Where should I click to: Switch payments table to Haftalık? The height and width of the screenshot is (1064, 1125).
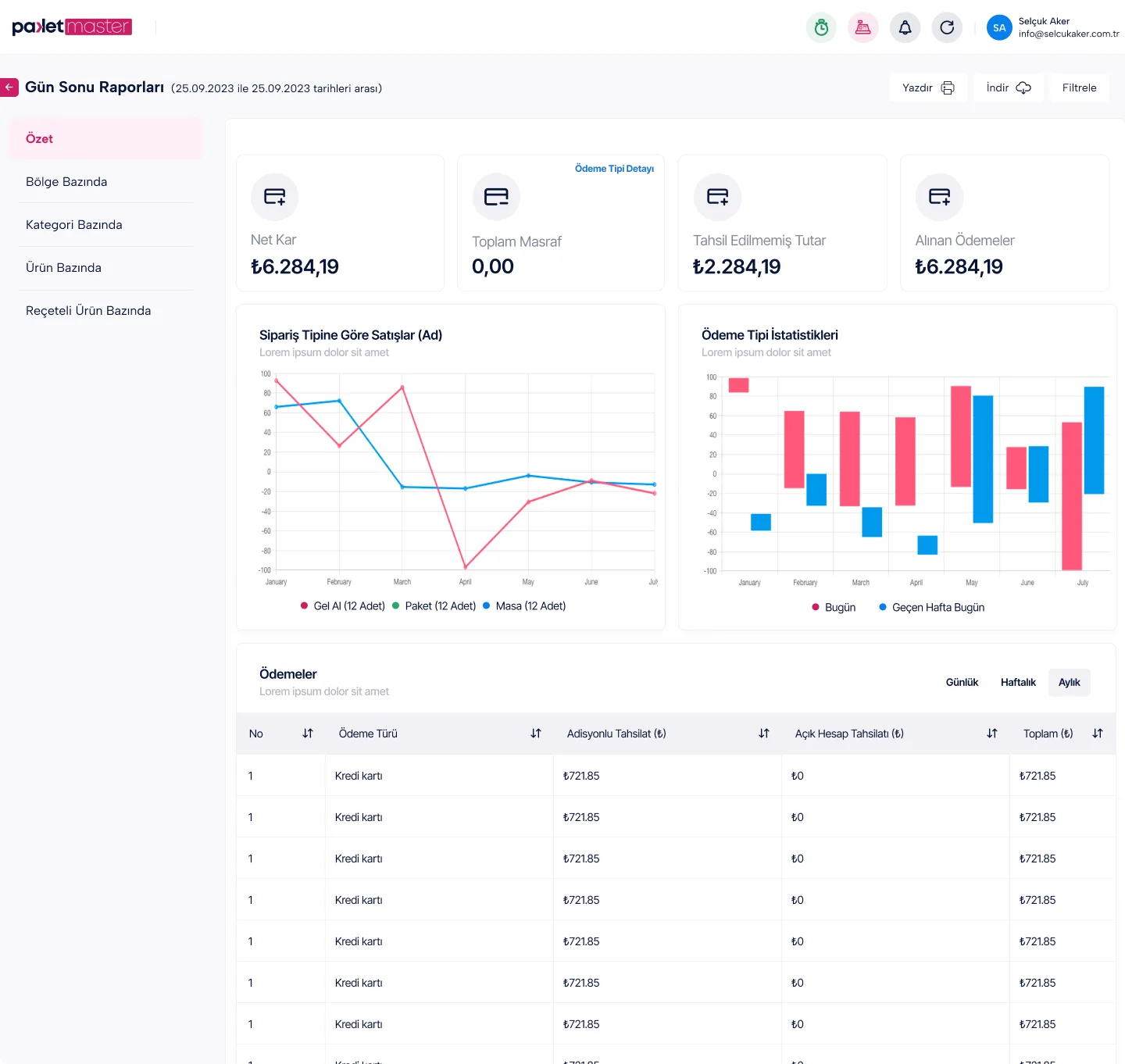tap(1018, 683)
